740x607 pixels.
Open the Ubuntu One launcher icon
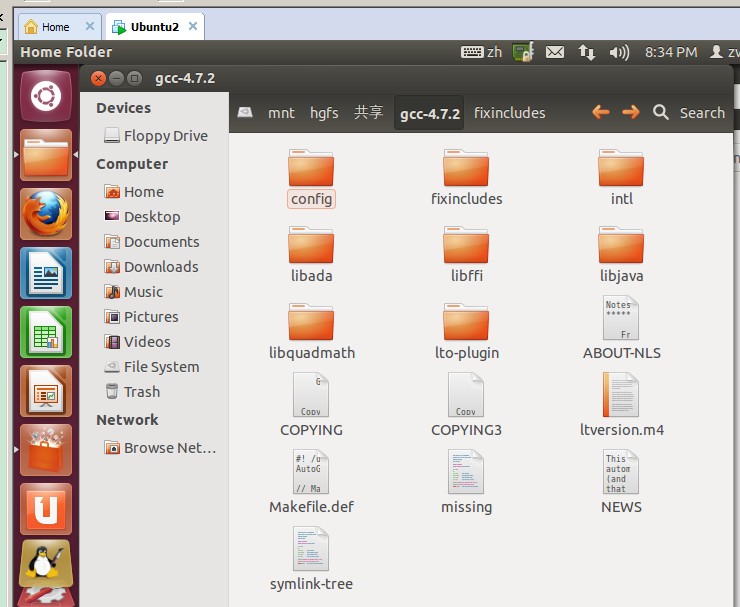(46, 509)
